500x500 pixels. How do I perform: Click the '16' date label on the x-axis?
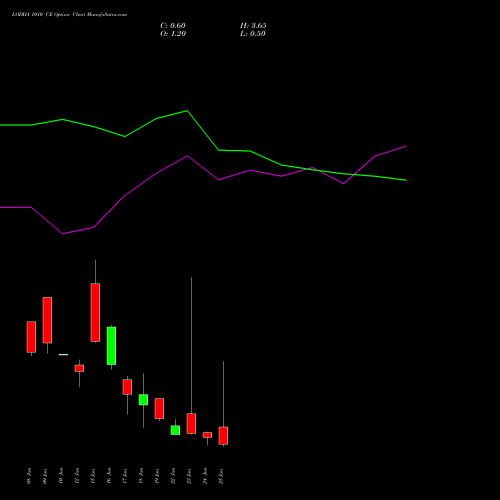[109, 476]
